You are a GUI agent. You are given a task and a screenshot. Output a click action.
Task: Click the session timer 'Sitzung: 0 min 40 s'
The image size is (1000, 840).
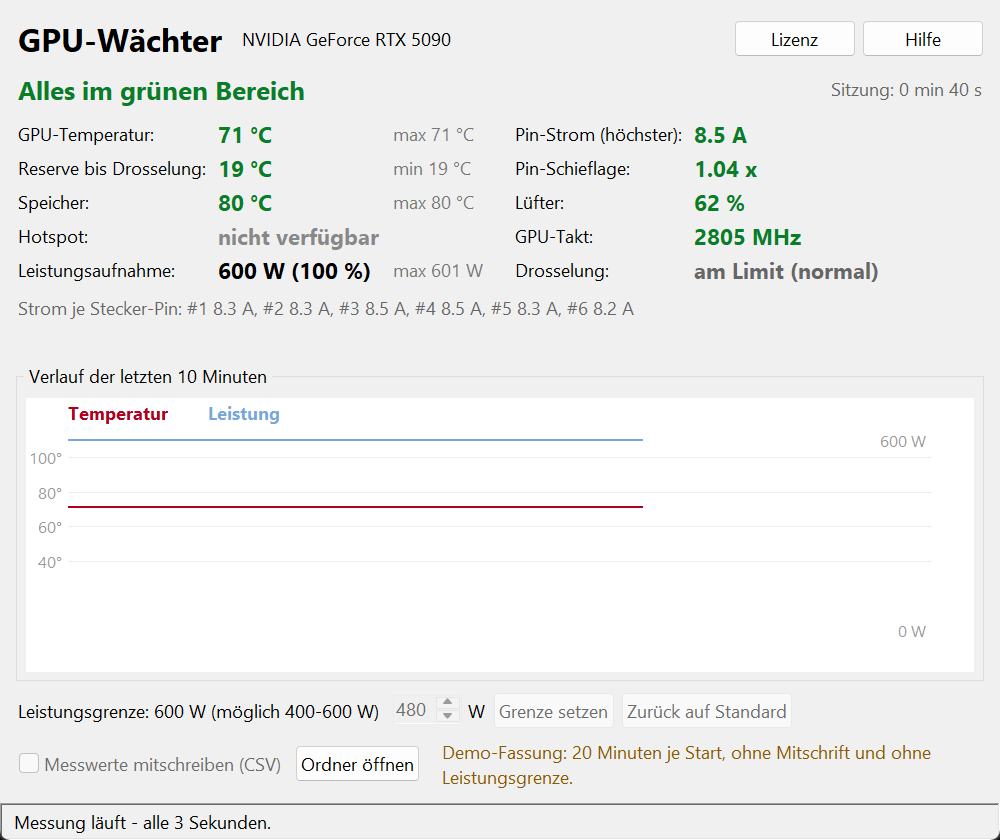point(906,90)
